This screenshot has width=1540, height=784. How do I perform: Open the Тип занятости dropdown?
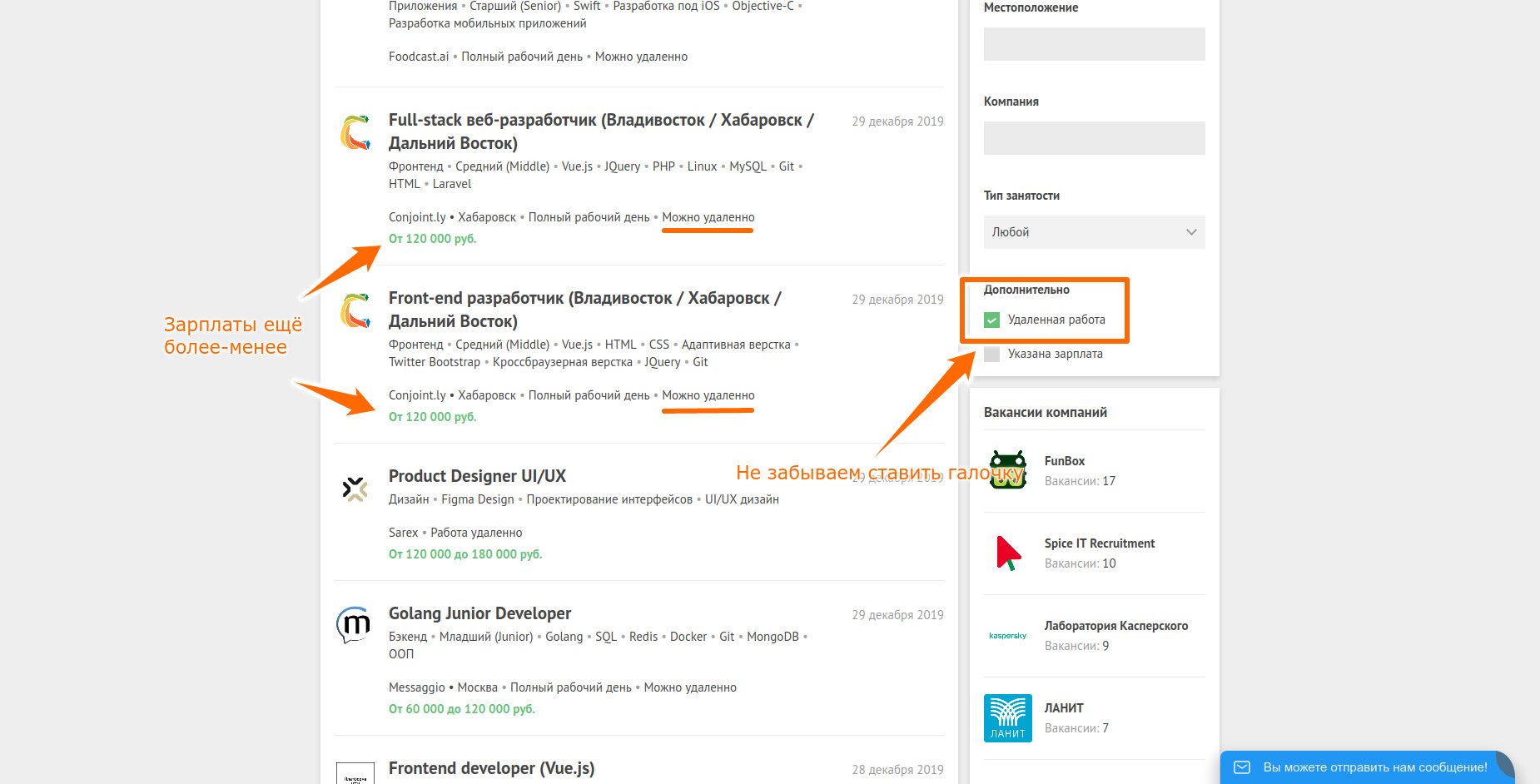(1094, 232)
